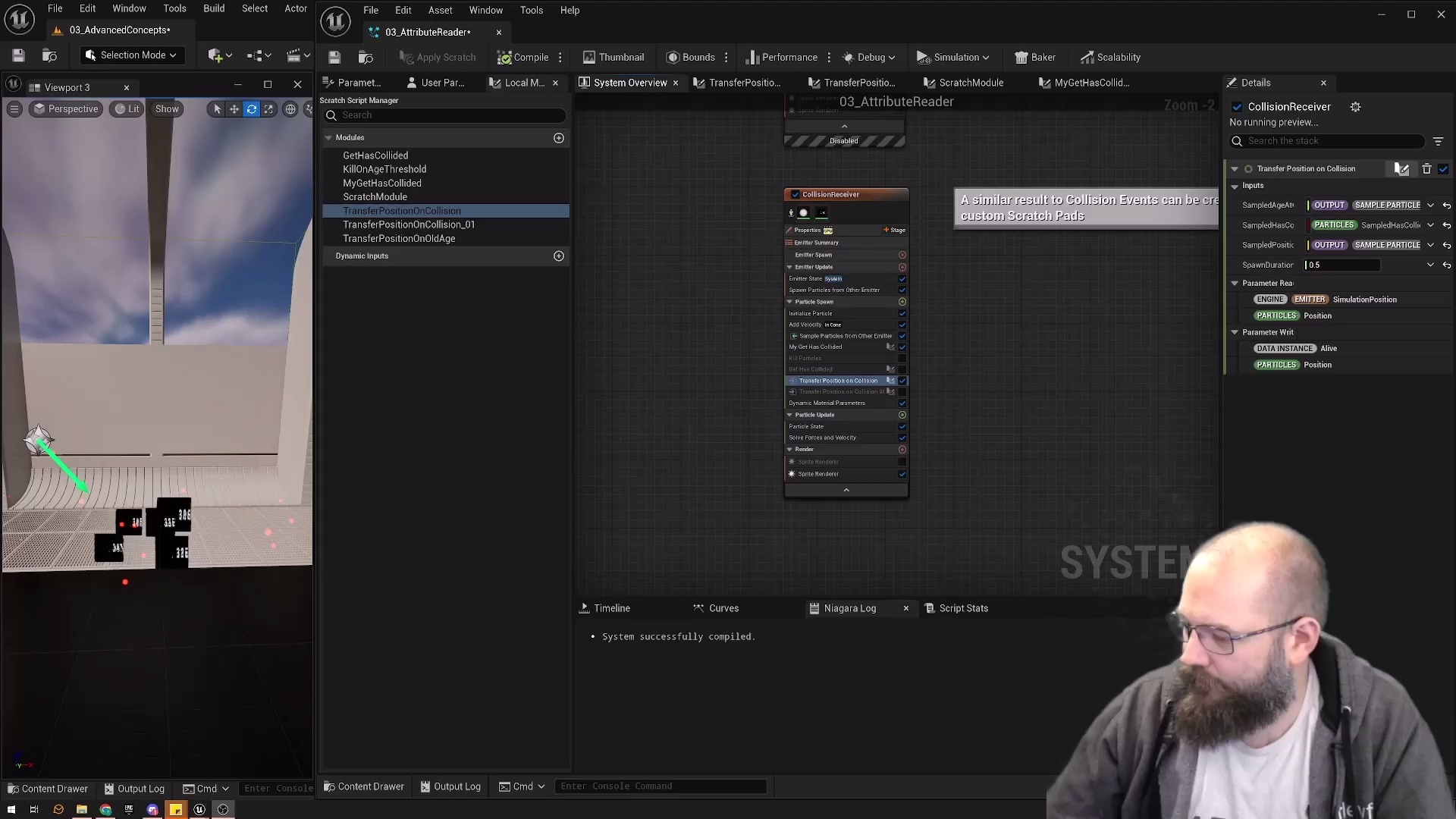1456x819 pixels.
Task: Add a new Module with plus icon
Action: (x=559, y=138)
